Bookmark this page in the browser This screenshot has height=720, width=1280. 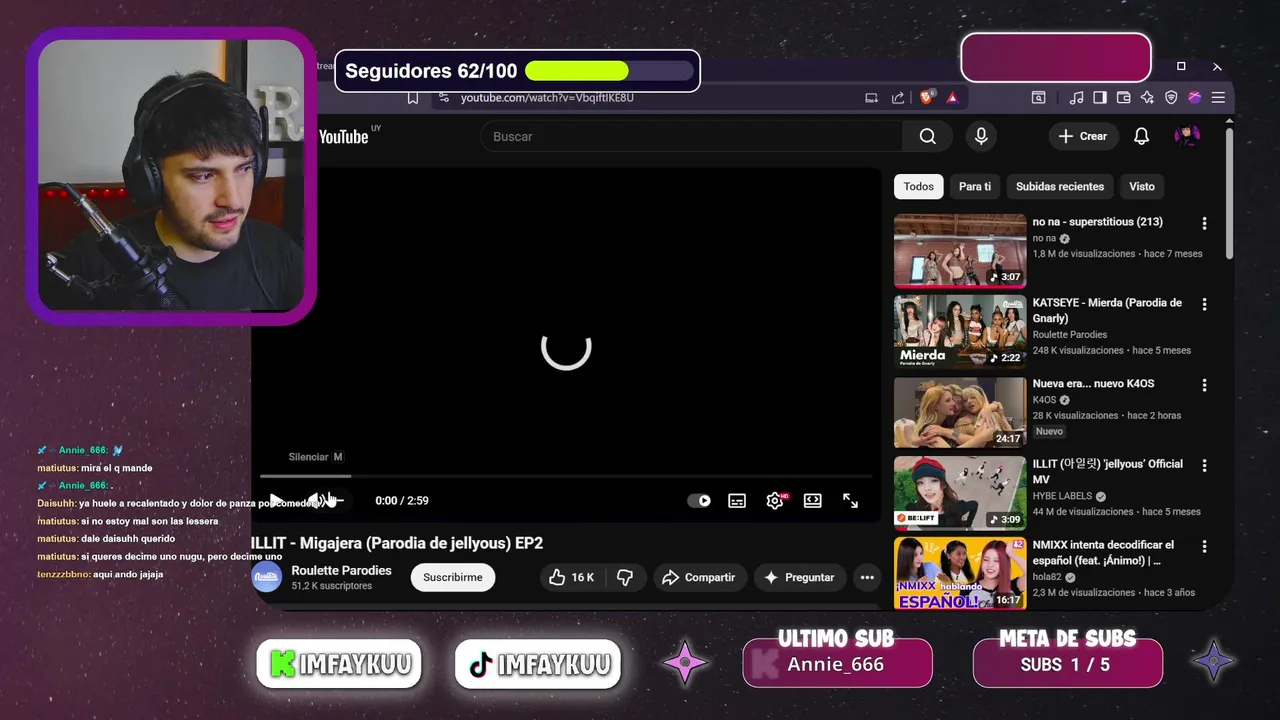pyautogui.click(x=412, y=98)
